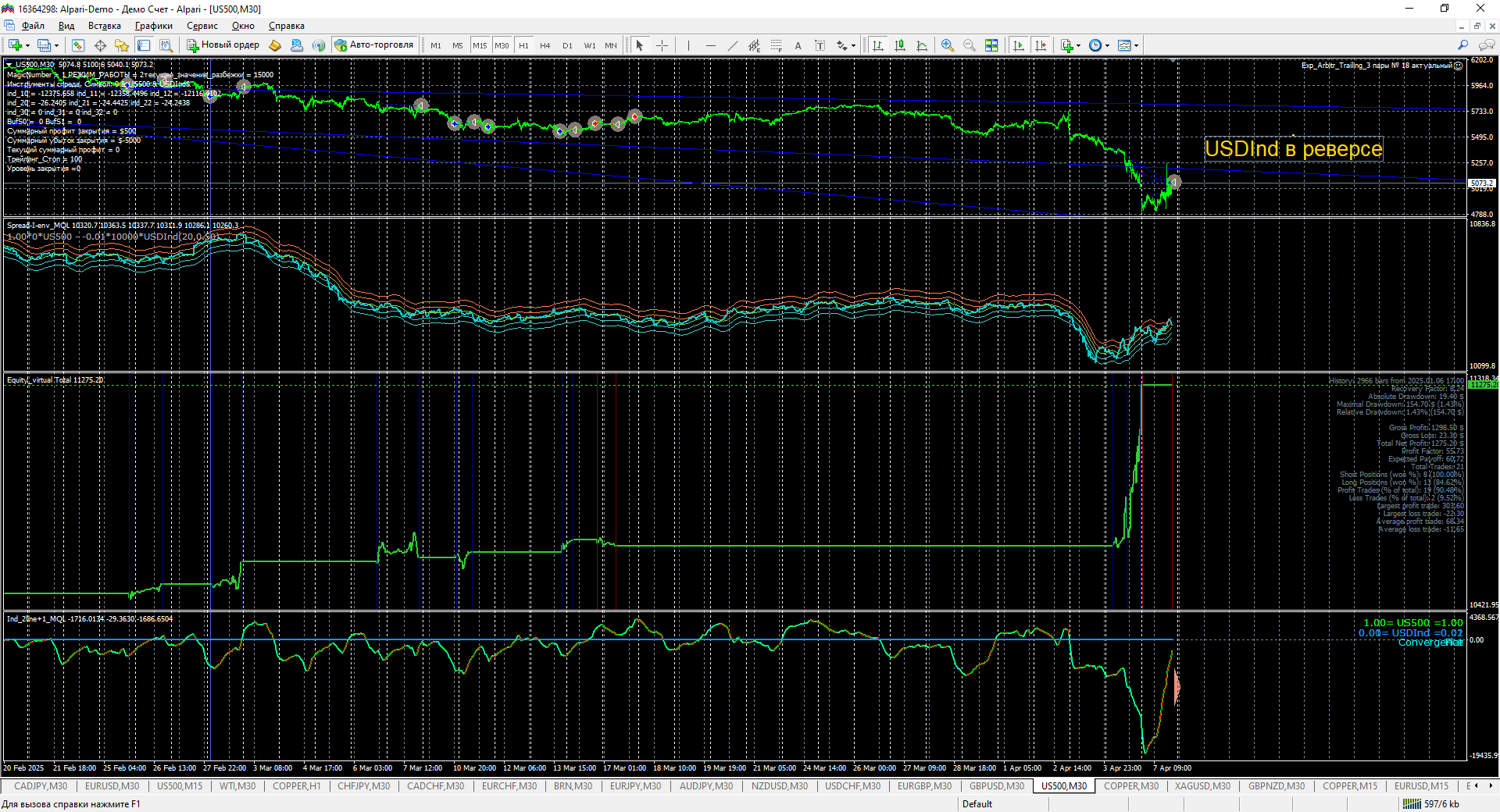Zoom in on the chart
Viewport: 1500px width, 812px height.
(x=948, y=45)
